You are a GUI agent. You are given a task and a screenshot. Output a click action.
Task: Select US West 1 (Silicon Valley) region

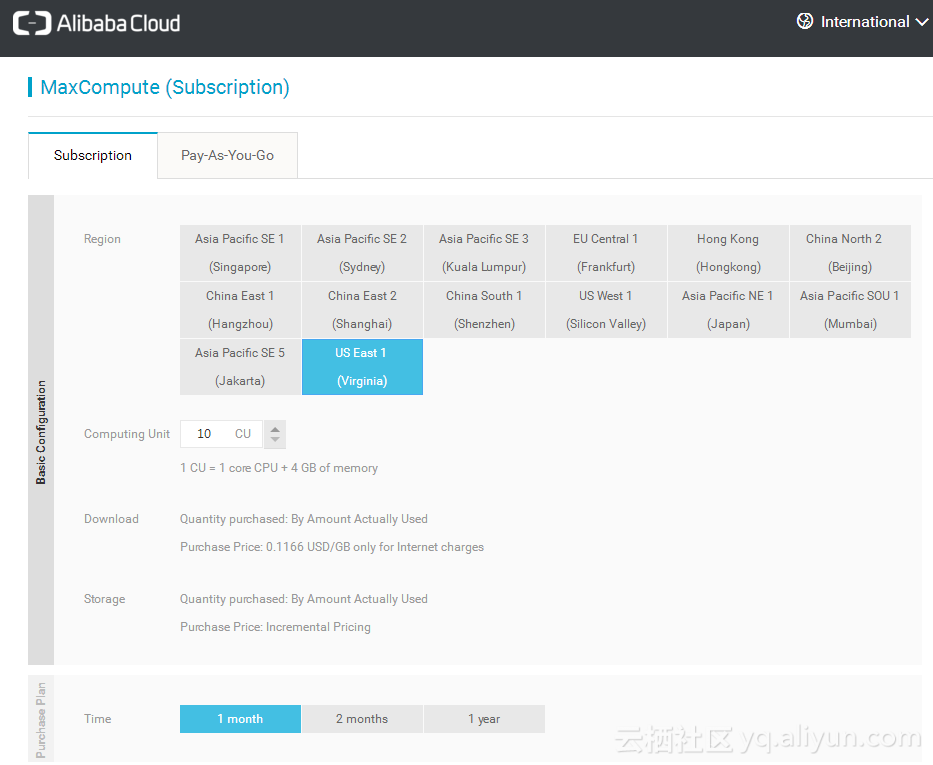click(606, 310)
